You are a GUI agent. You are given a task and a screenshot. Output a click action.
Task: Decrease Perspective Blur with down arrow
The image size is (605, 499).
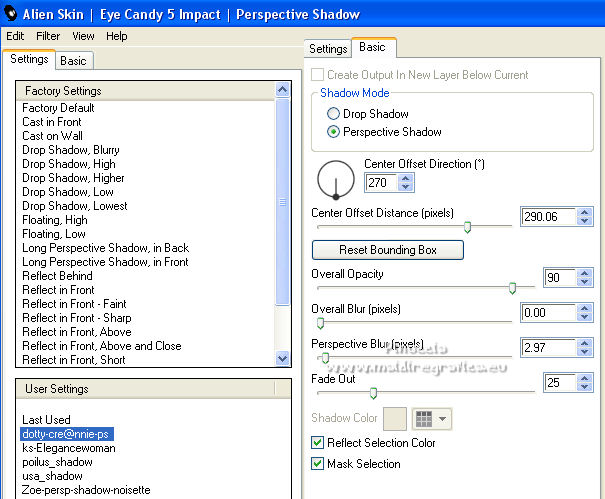pyautogui.click(x=585, y=352)
